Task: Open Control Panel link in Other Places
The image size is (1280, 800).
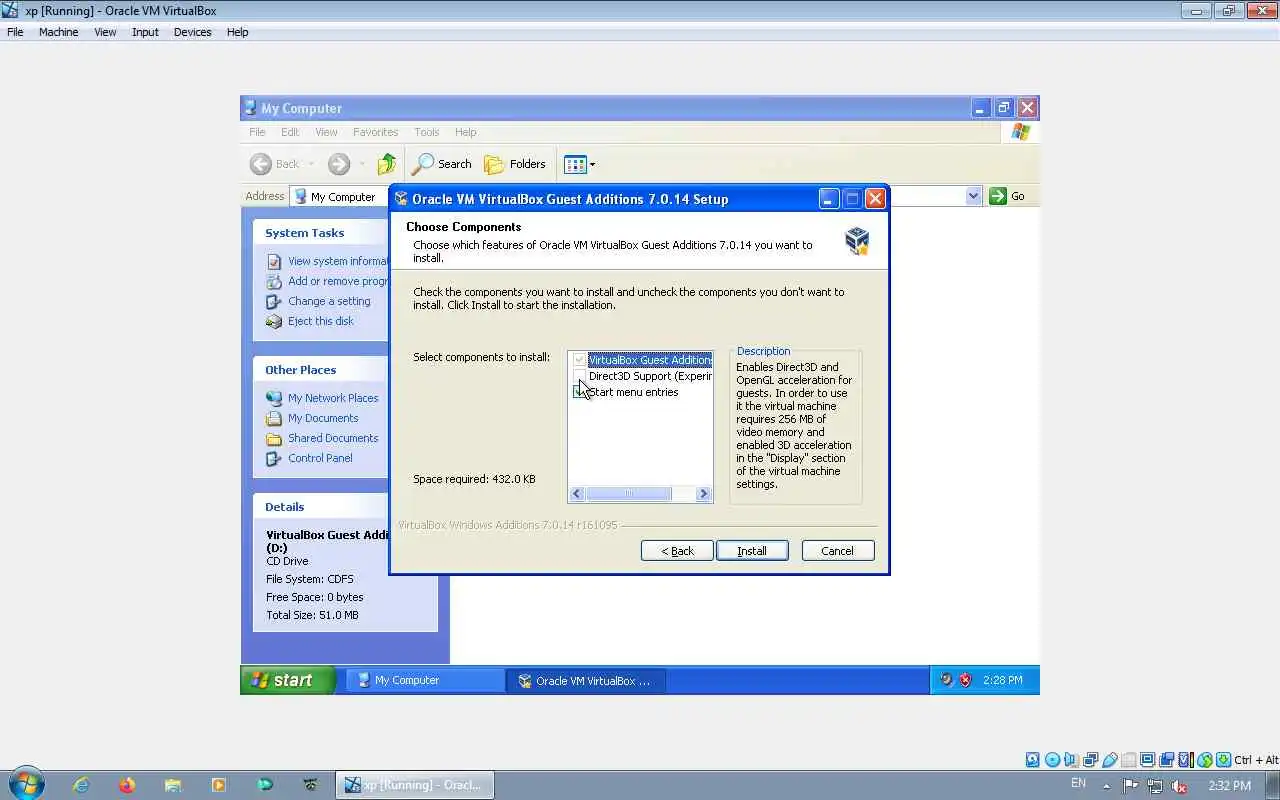Action: pos(320,458)
